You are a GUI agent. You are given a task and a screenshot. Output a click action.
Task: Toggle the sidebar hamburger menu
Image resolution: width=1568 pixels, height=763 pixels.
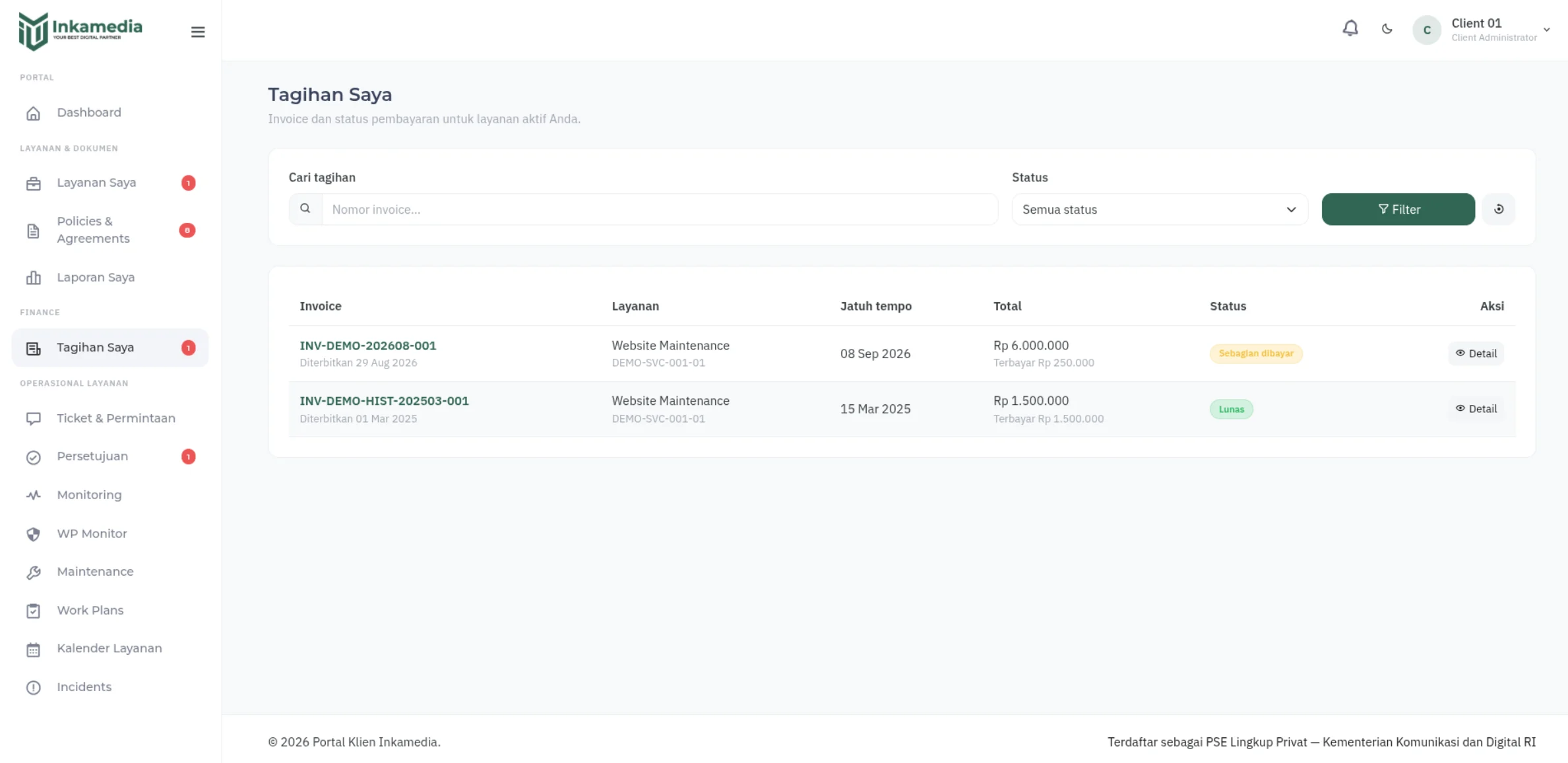[197, 32]
